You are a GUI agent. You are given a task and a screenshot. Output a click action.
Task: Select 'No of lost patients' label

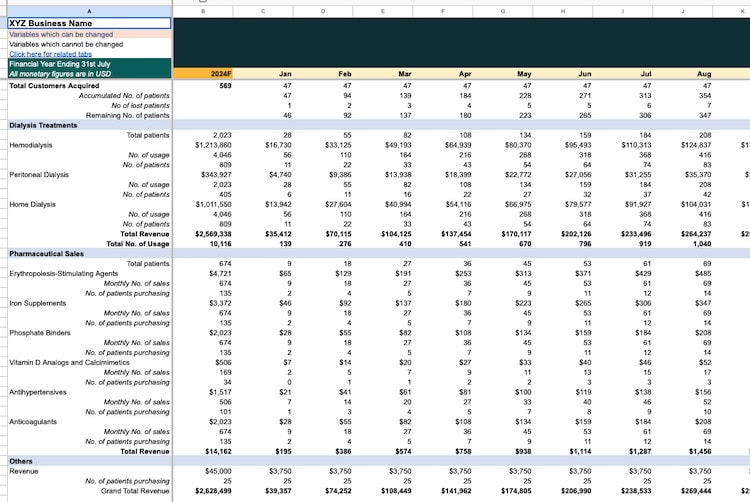(140, 105)
